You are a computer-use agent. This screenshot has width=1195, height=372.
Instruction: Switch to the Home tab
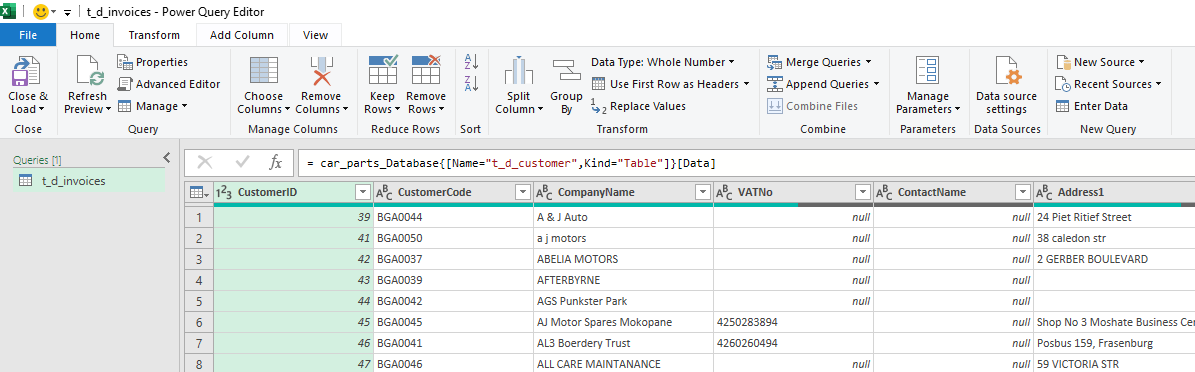click(85, 35)
